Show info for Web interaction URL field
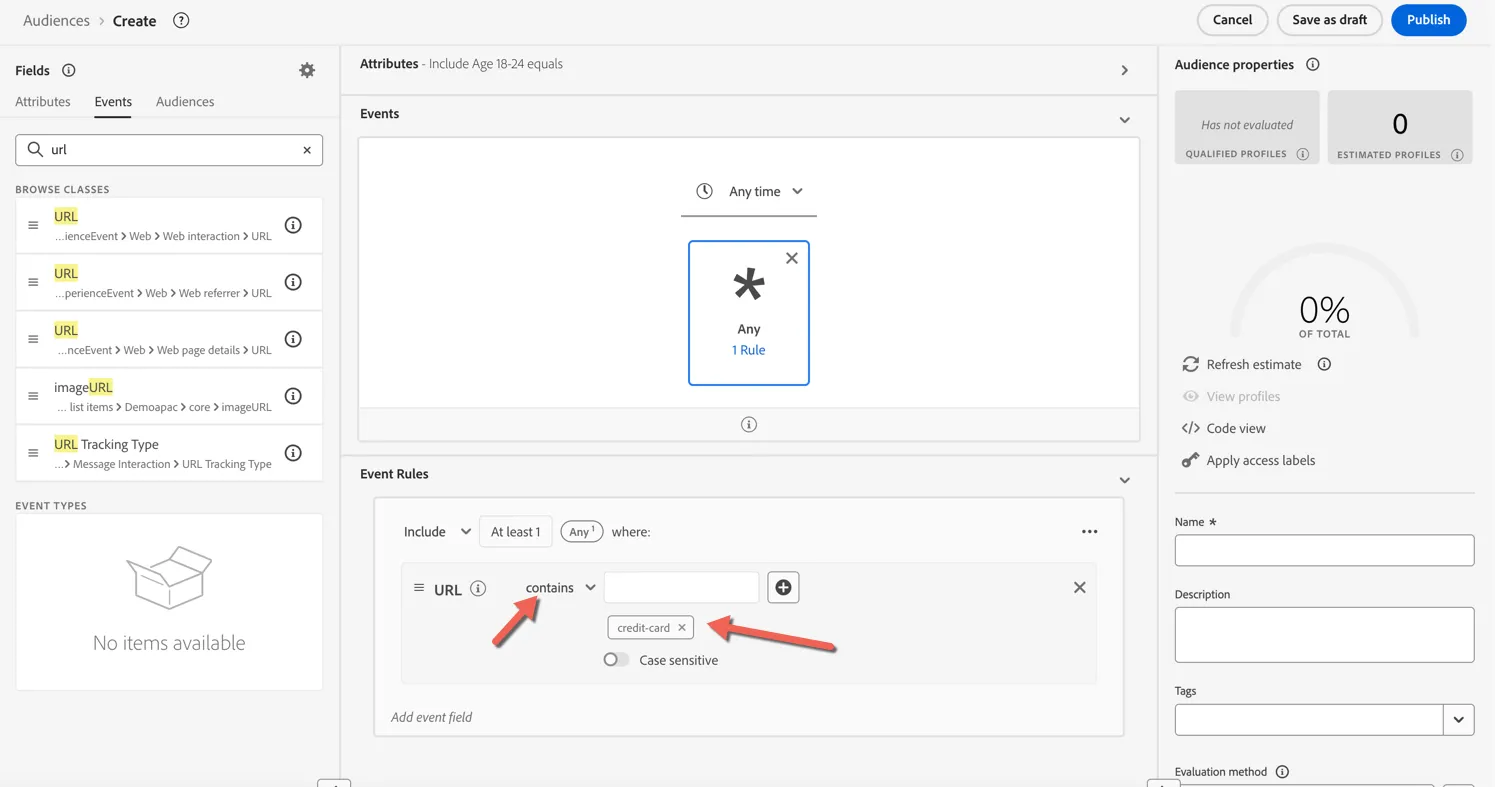This screenshot has width=1495, height=787. coord(293,225)
